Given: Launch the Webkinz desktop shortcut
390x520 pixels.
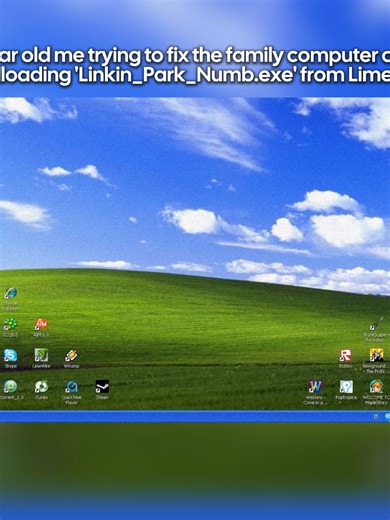Looking at the screenshot, I should [x=315, y=387].
